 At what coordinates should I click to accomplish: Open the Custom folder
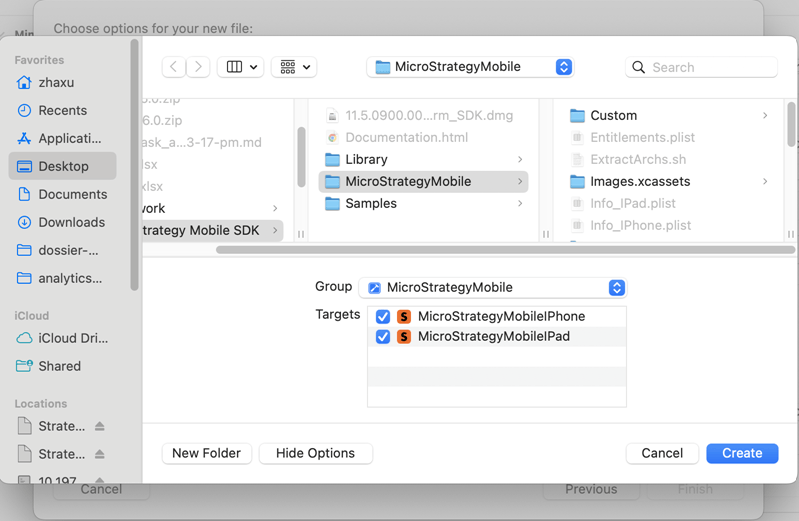click(613, 116)
